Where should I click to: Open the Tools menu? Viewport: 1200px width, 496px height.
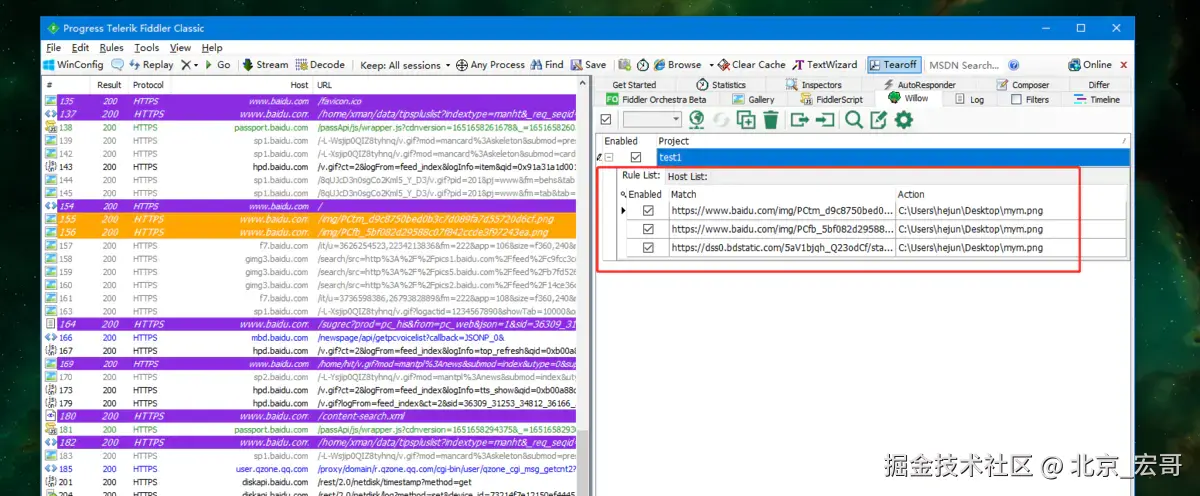[x=147, y=47]
